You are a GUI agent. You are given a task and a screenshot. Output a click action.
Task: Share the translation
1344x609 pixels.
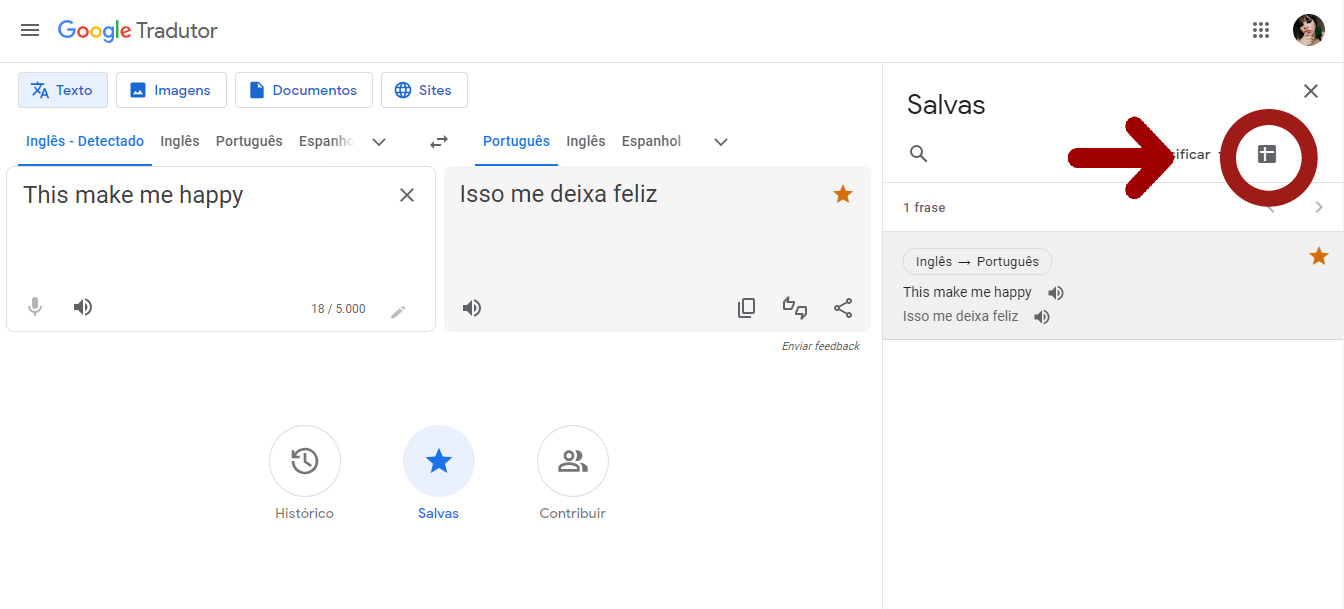tap(843, 307)
